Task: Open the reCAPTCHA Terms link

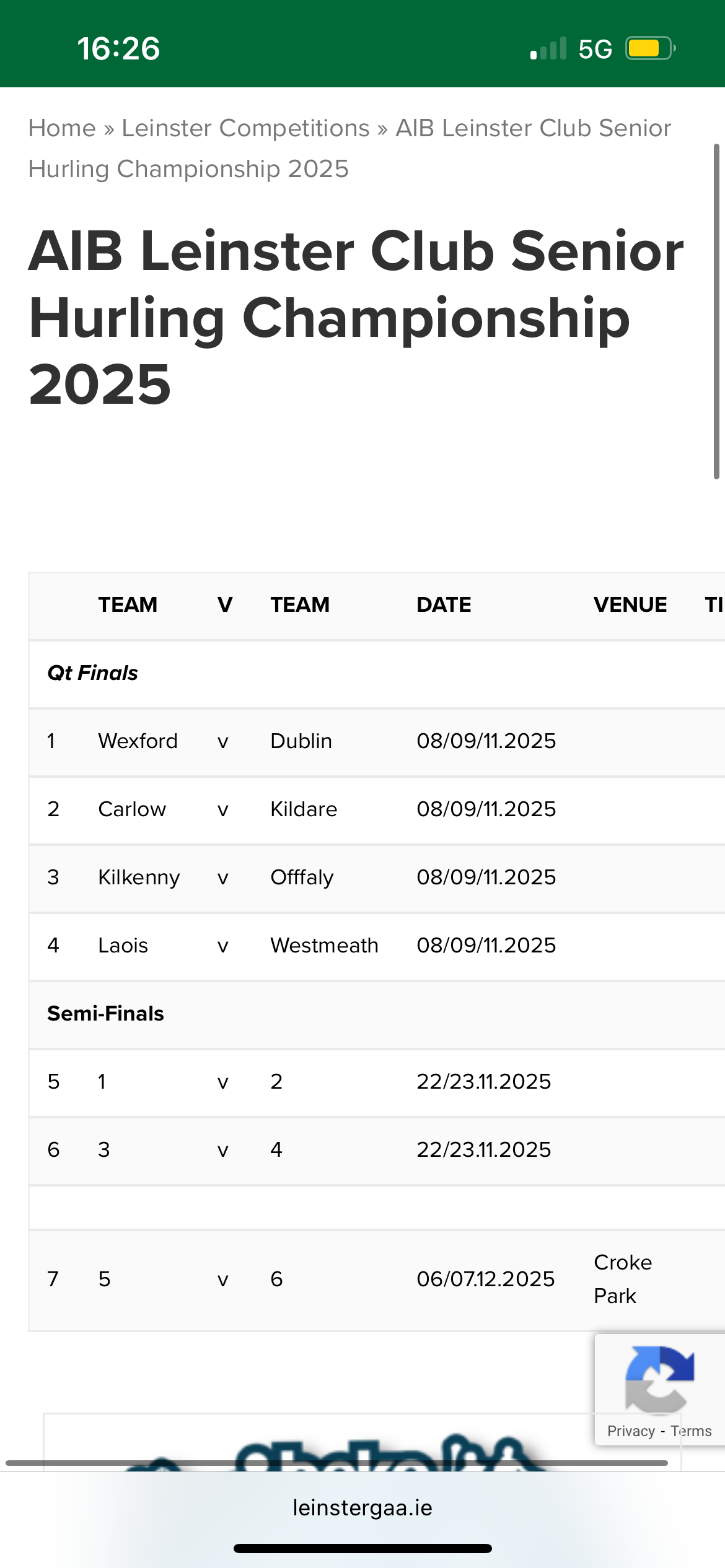Action: [691, 1431]
